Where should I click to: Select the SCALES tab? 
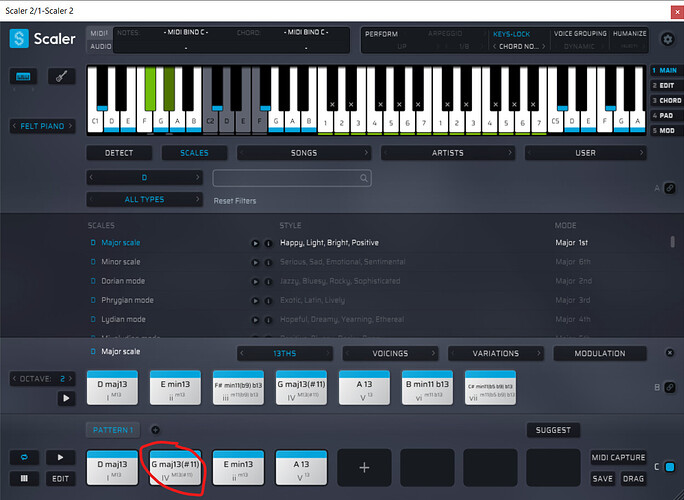pos(194,153)
